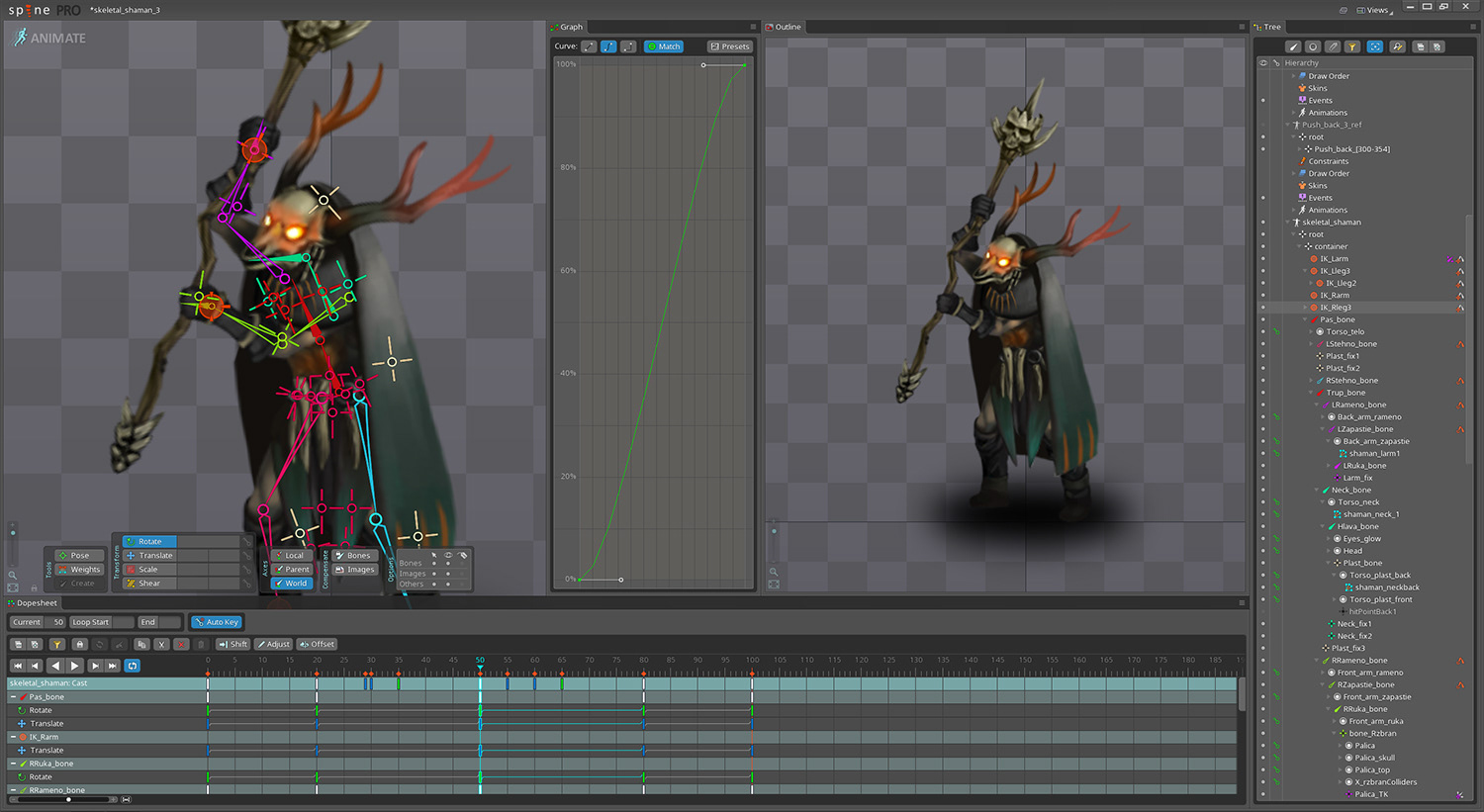The width and height of the screenshot is (1484, 812).
Task: Select the World axes option
Action: tap(292, 583)
